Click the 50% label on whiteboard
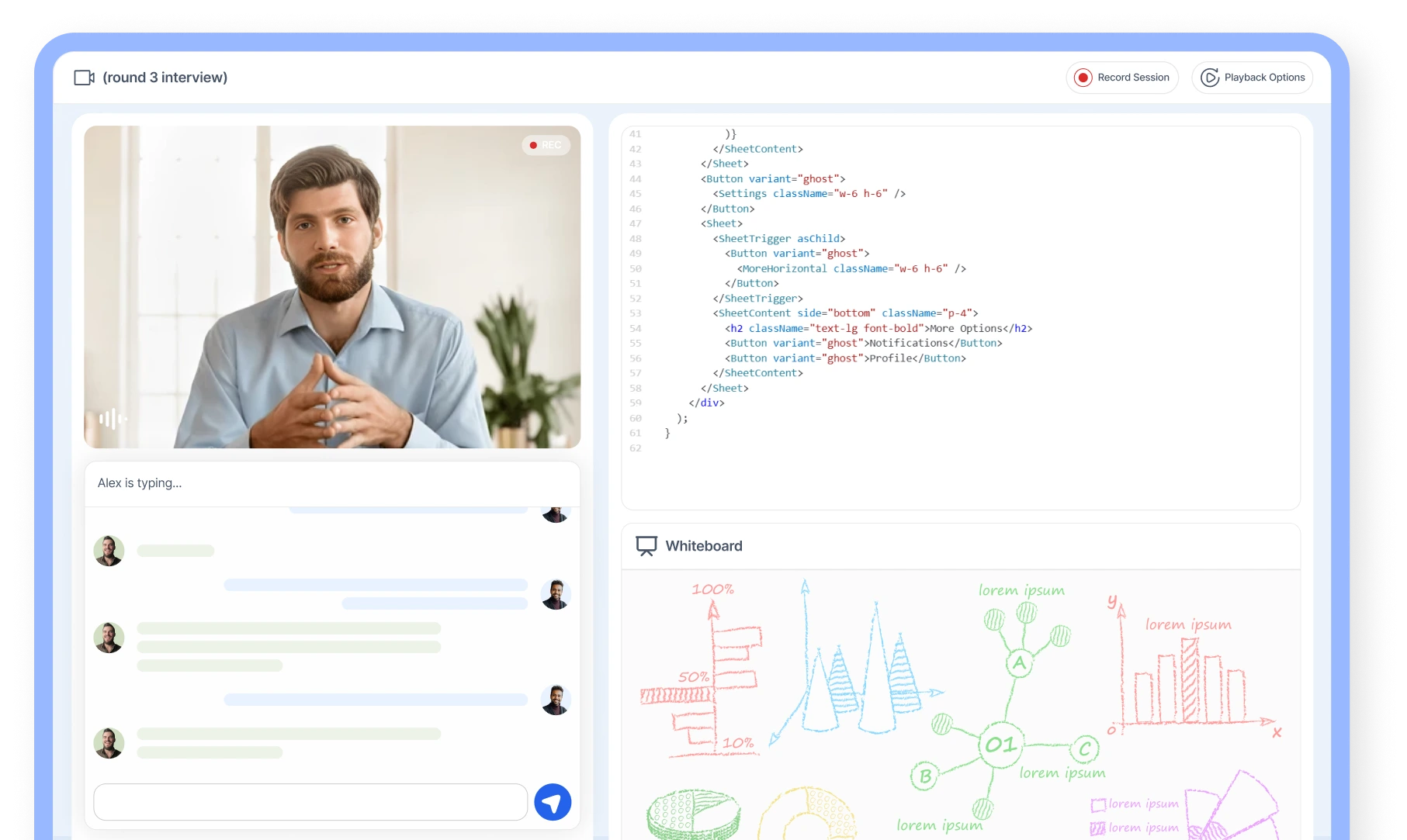1407x840 pixels. click(694, 677)
